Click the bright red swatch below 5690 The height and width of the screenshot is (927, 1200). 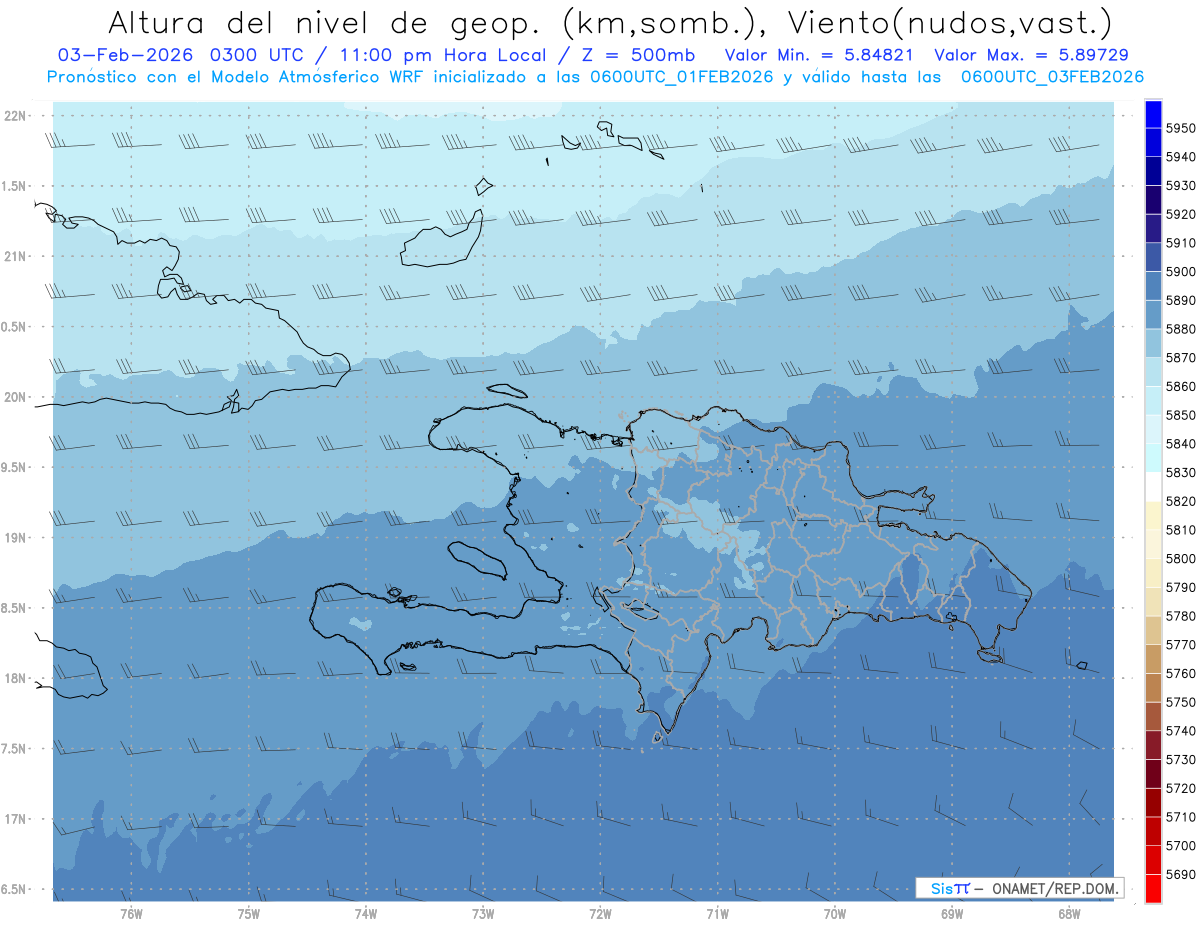(1153, 888)
